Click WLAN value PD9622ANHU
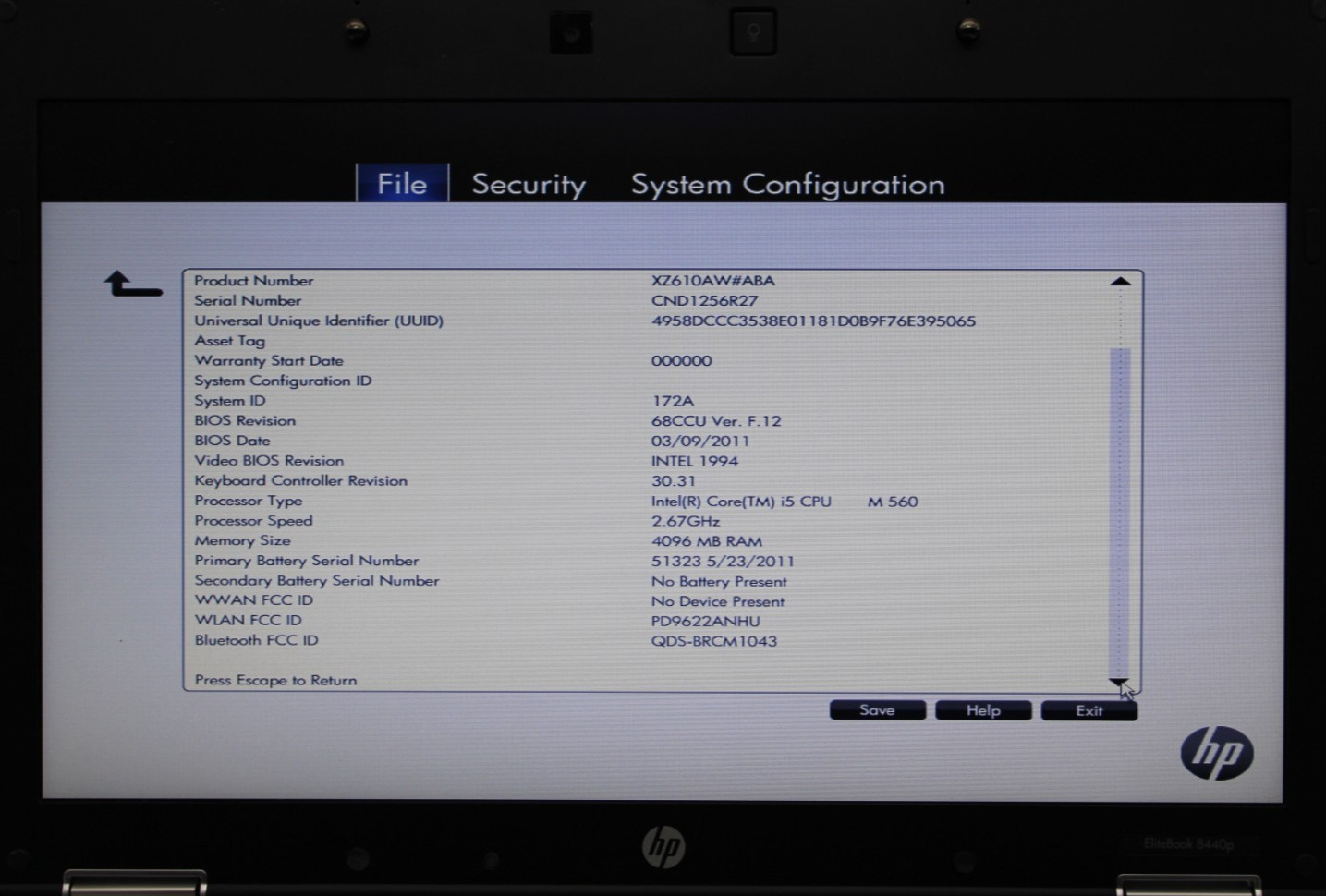 pos(706,622)
